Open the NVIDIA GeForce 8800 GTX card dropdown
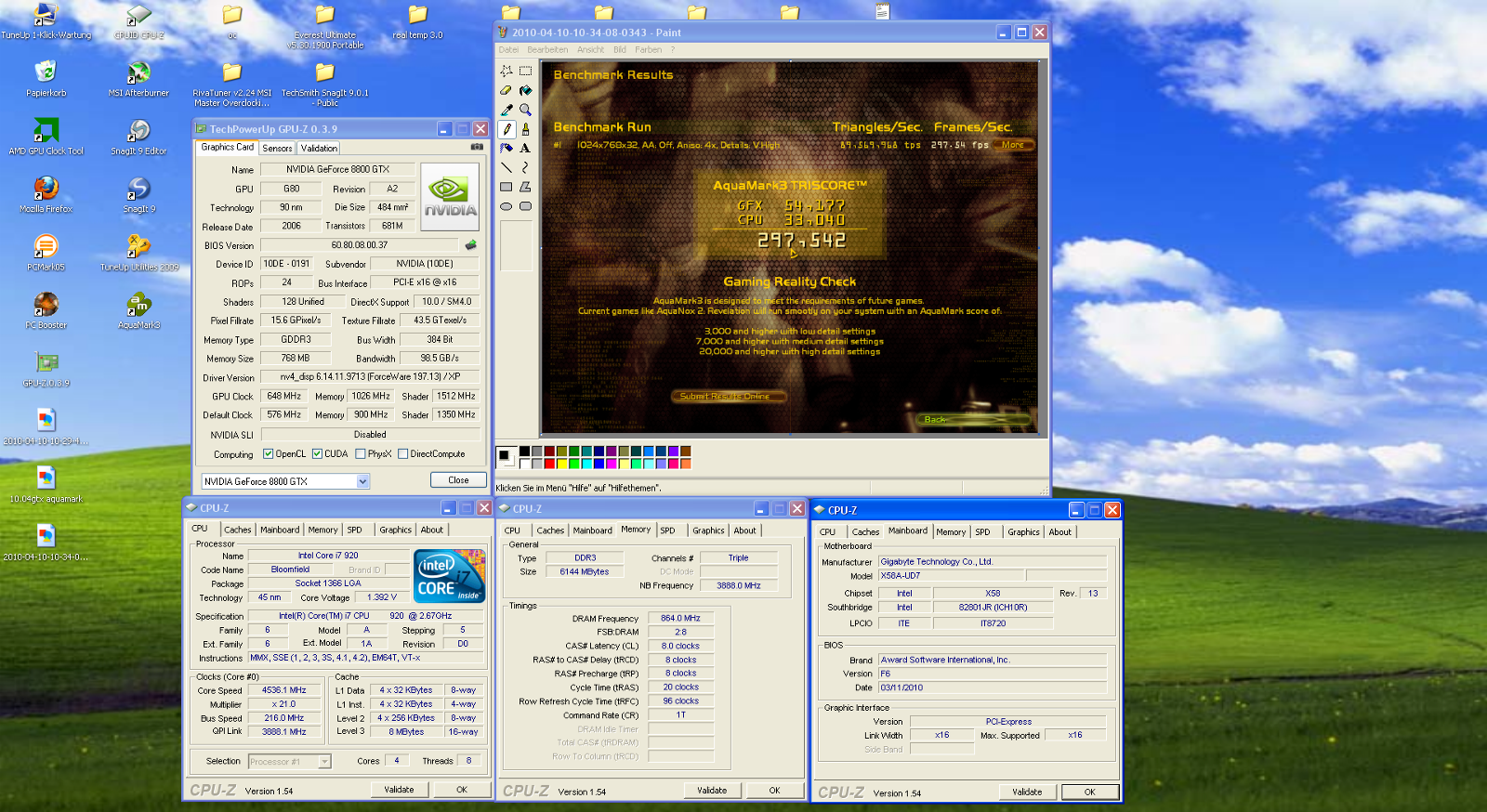 coord(362,481)
